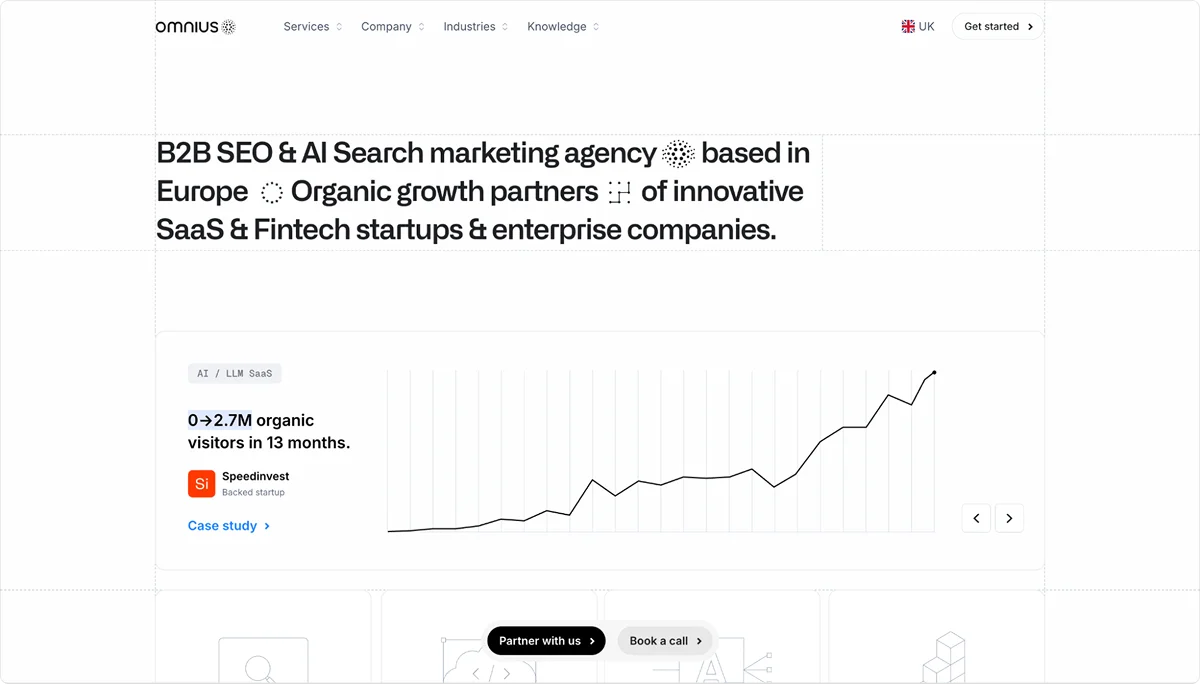Open the UK language selector
The width and height of the screenshot is (1200, 684).
[x=918, y=26]
